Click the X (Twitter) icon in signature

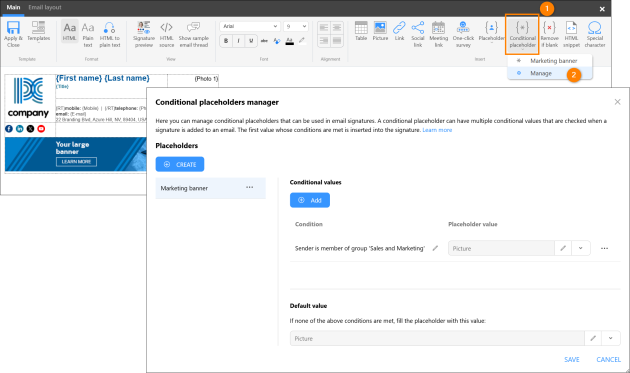point(30,129)
